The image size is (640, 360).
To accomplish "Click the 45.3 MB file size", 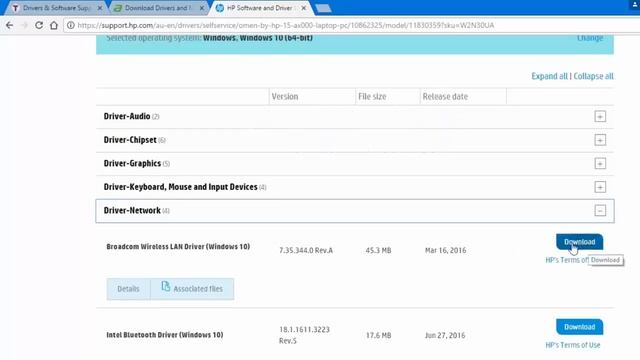I will (x=378, y=251).
